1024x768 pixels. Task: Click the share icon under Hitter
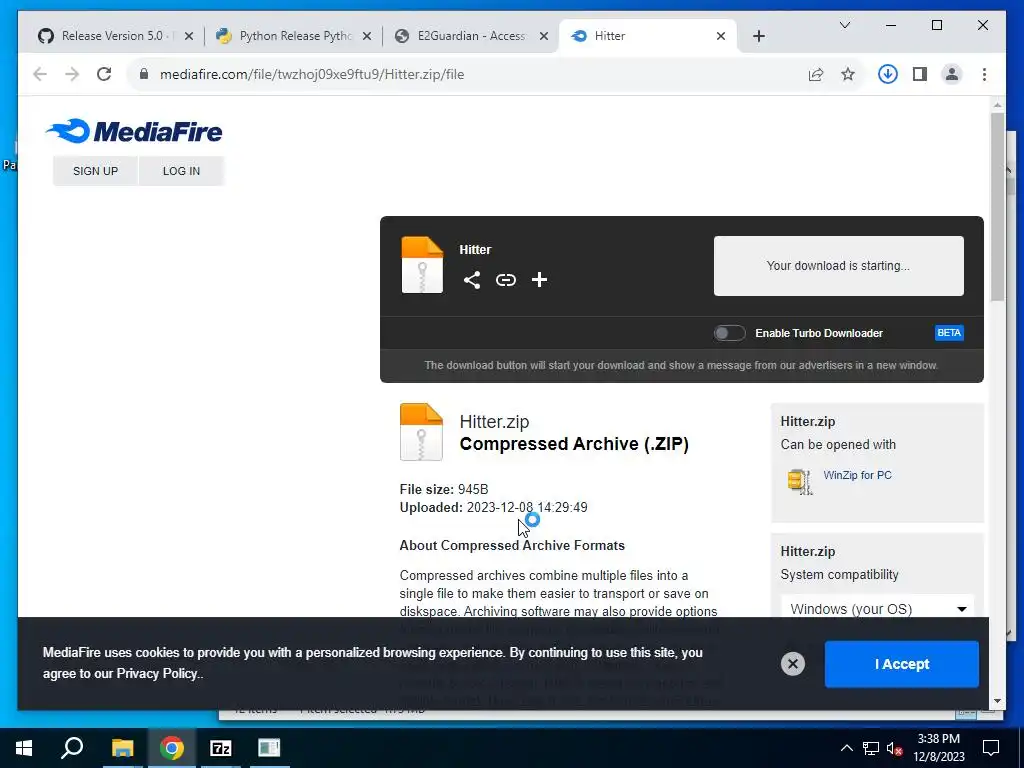tap(472, 280)
